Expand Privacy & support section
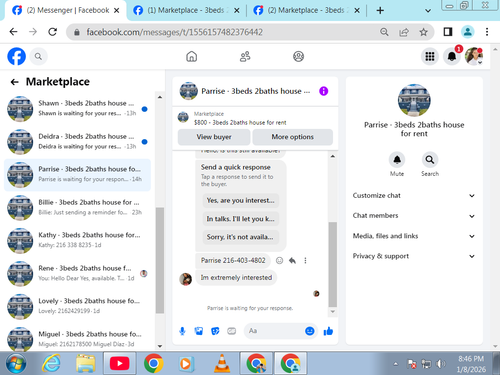 coord(413,256)
